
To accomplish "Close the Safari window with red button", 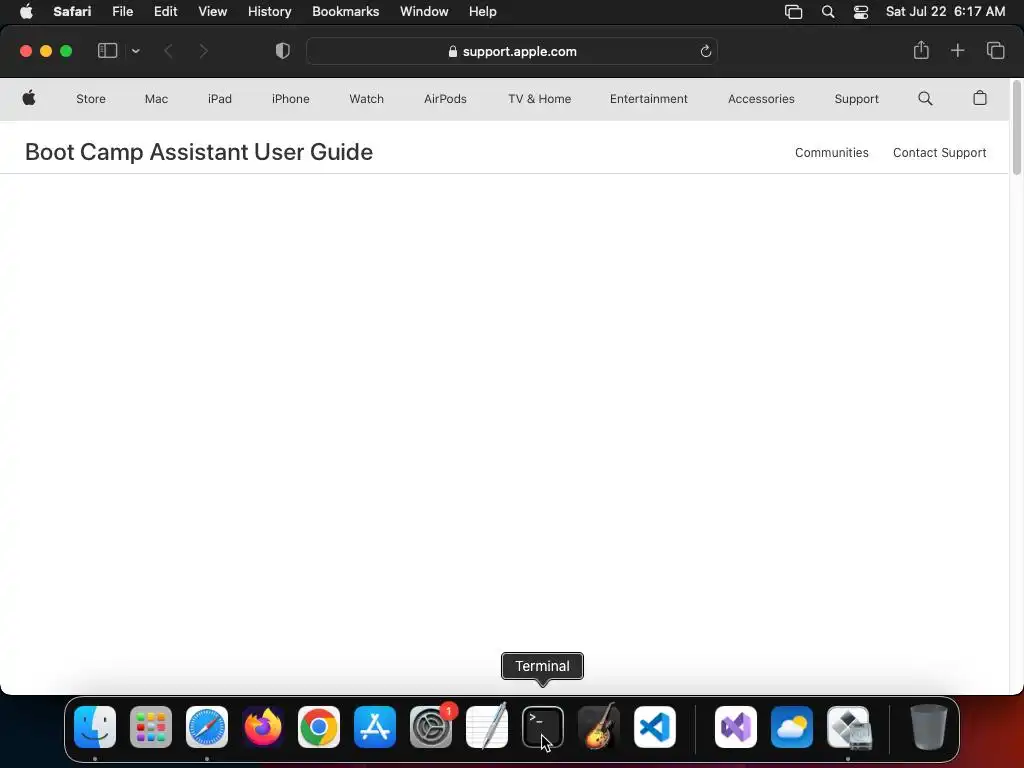I will coord(26,51).
